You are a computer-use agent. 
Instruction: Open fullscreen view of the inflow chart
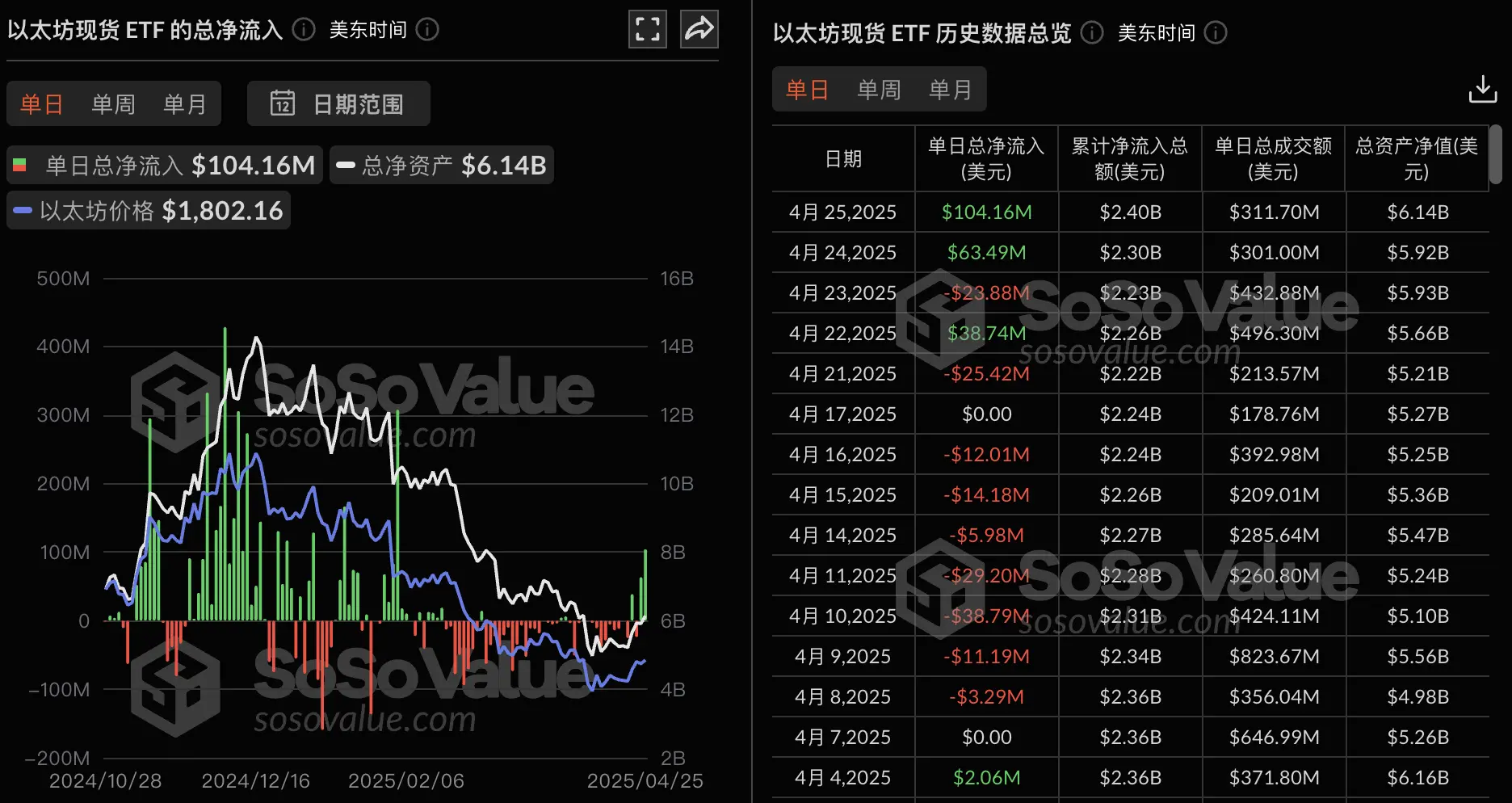click(647, 28)
